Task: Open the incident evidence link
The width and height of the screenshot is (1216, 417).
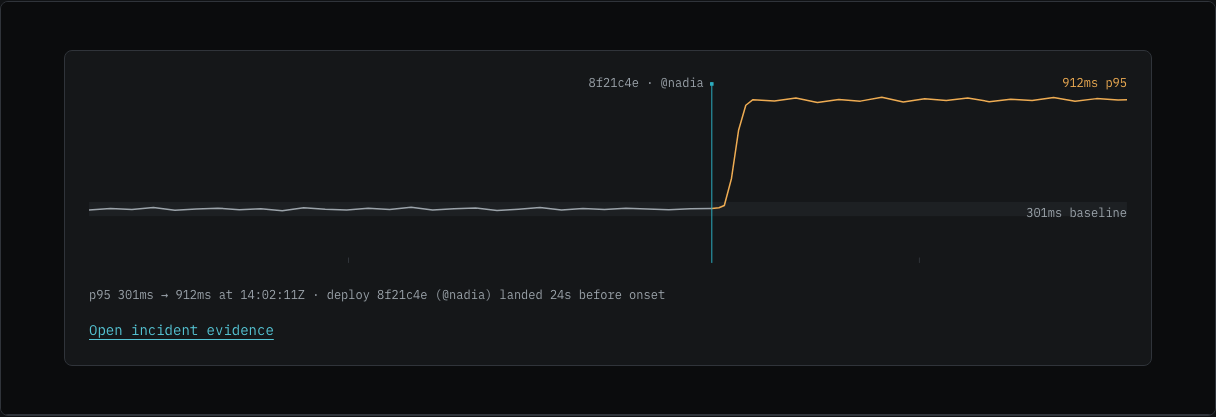Action: pos(181,331)
